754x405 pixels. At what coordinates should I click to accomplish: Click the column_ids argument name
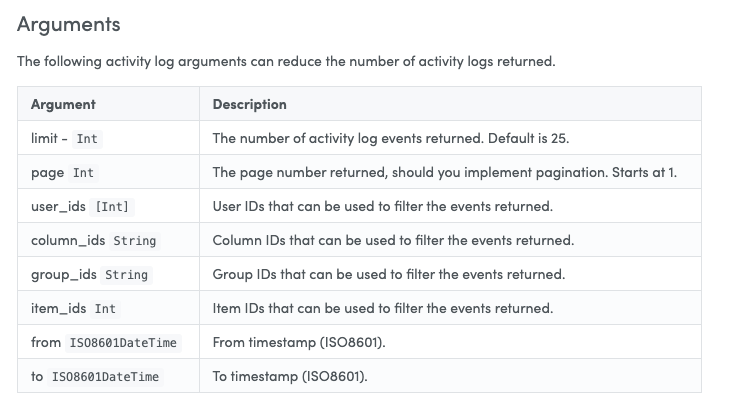[x=68, y=240]
